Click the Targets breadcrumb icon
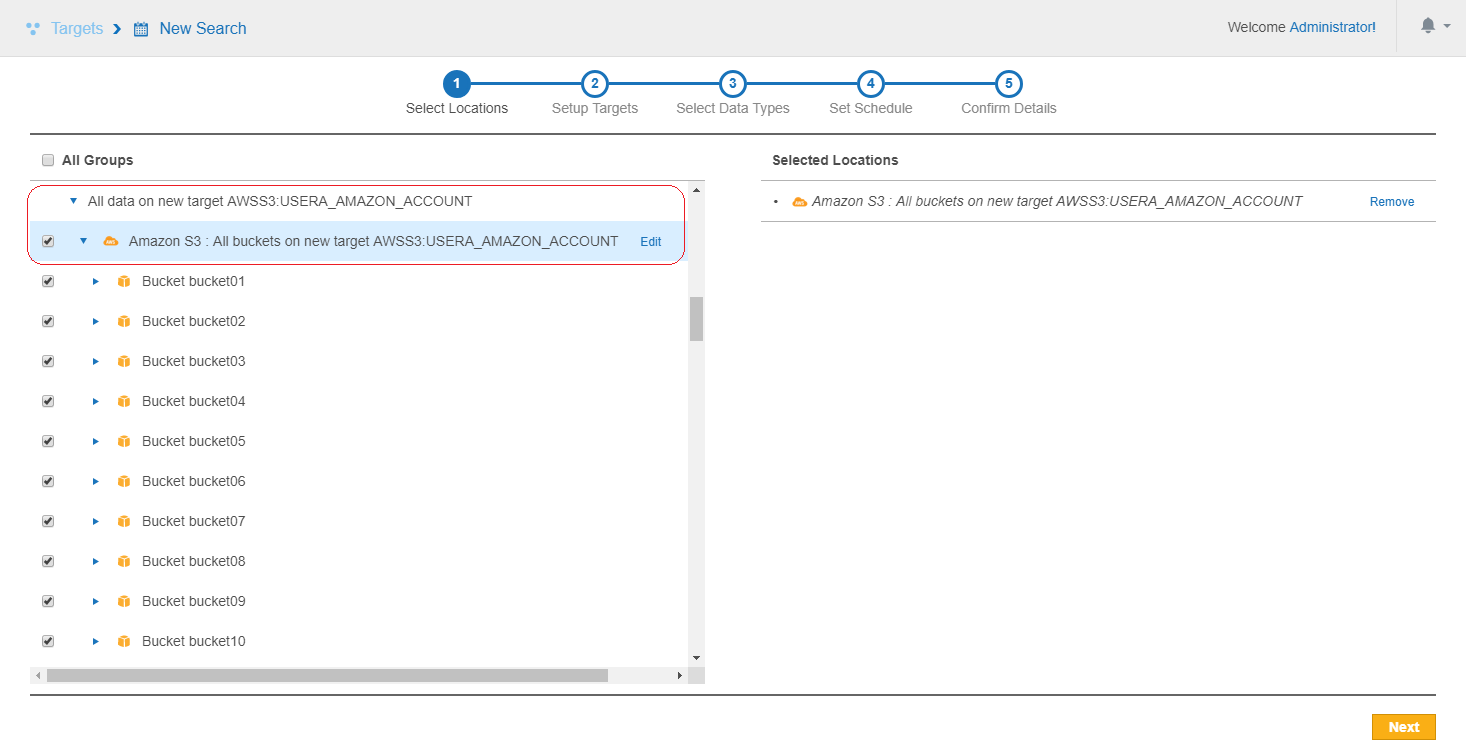The width and height of the screenshot is (1466, 749). (33, 29)
